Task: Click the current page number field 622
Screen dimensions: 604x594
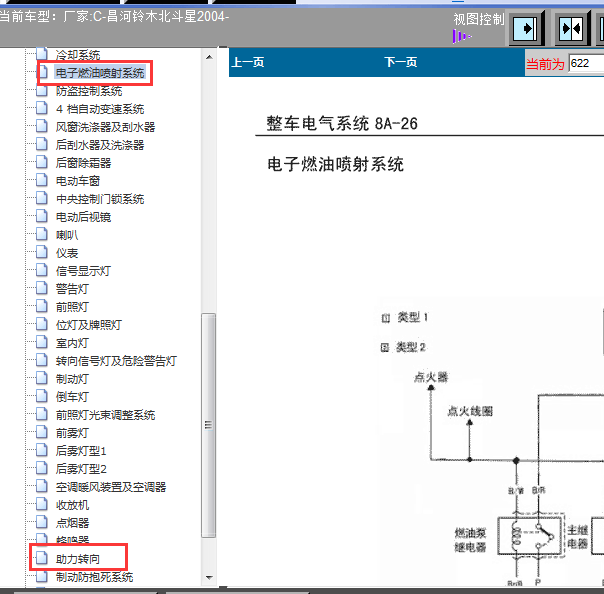Action: [586, 63]
